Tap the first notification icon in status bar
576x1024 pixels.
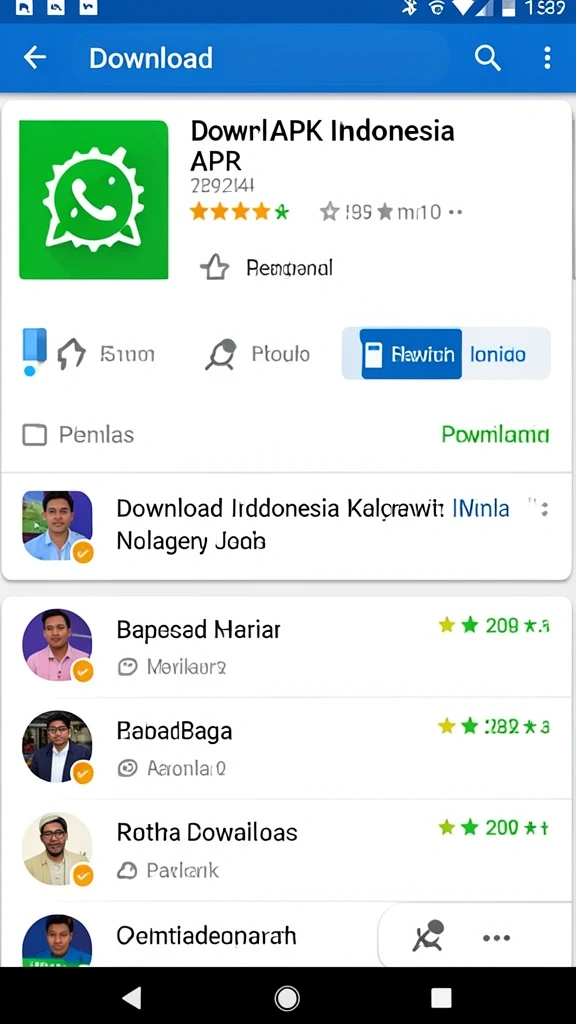(24, 8)
